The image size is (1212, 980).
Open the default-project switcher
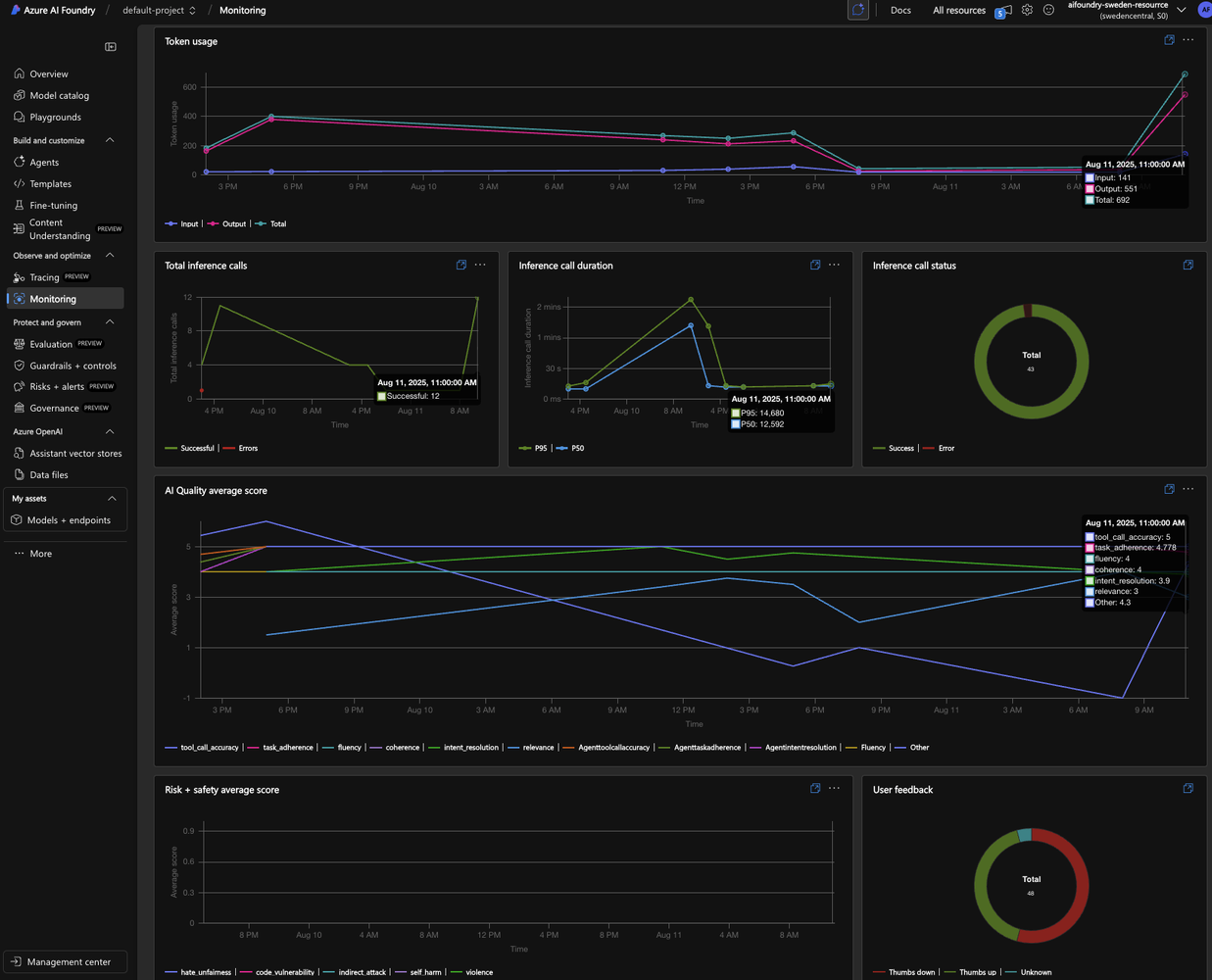point(157,11)
